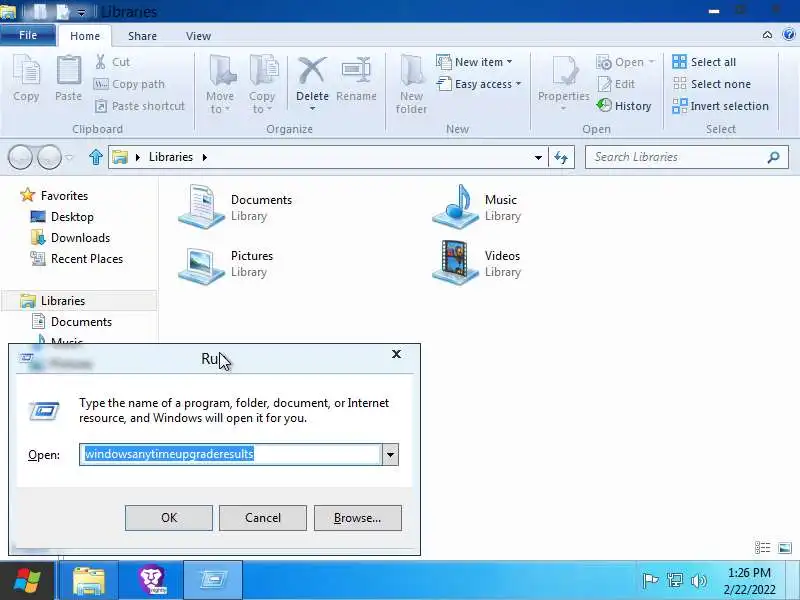Open the Easy access dropdown

[479, 84]
